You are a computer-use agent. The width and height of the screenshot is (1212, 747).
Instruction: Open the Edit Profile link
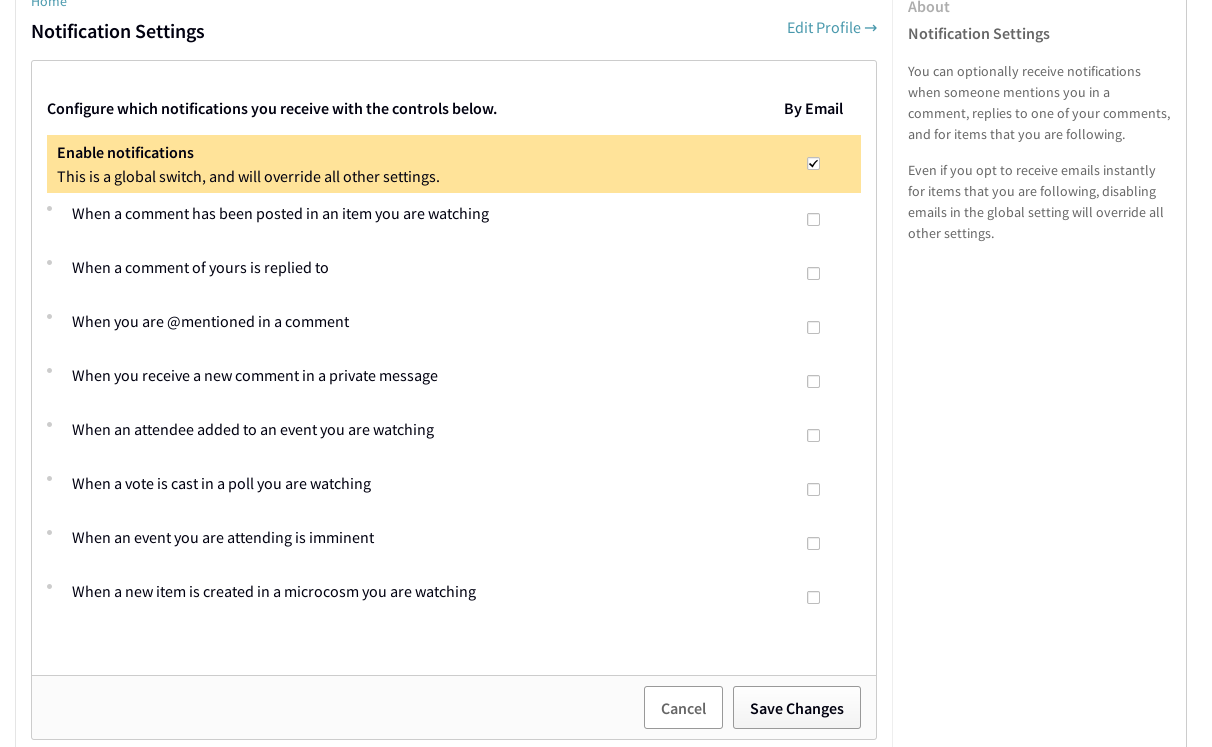point(832,28)
